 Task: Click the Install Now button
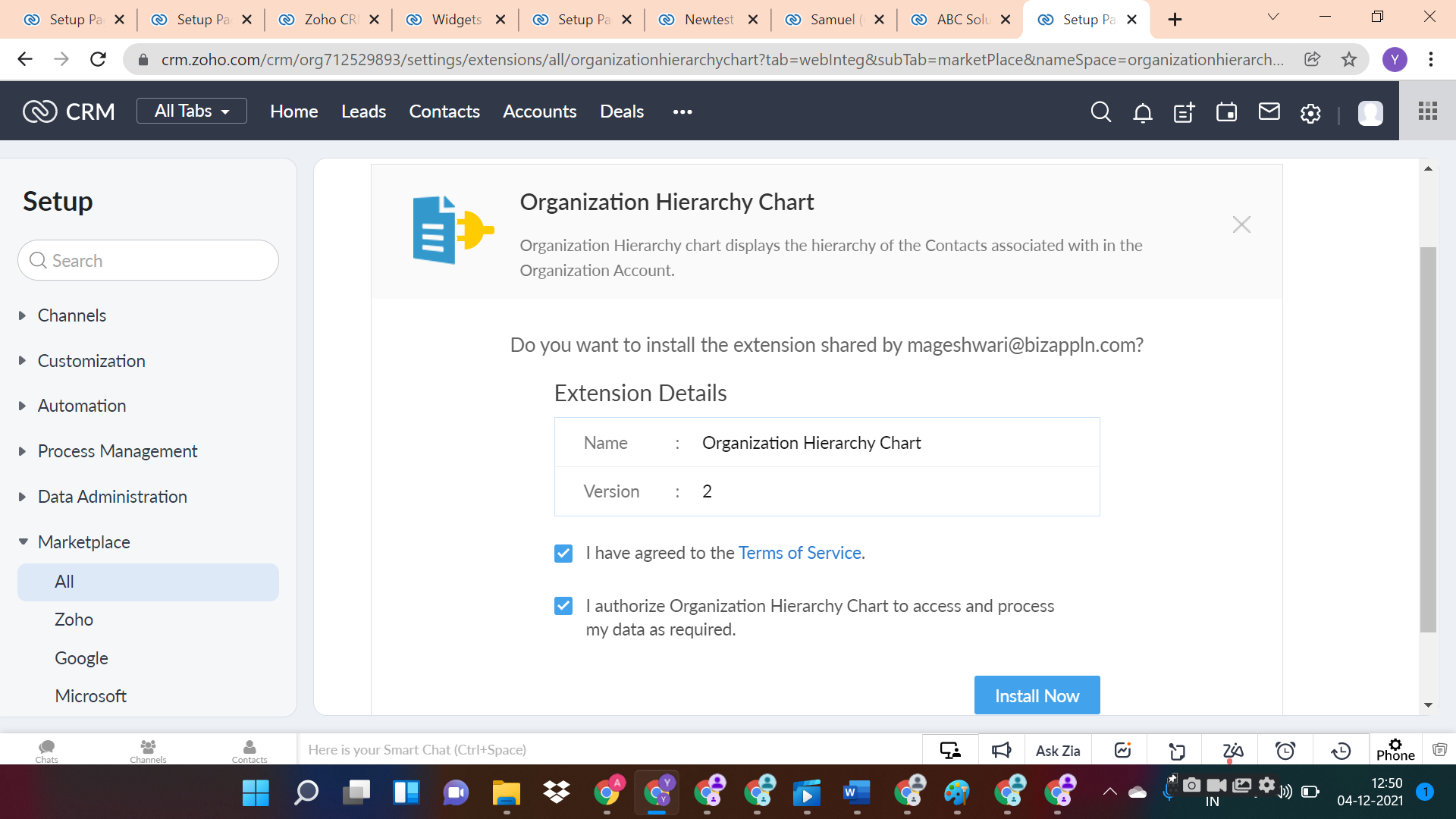(x=1036, y=695)
